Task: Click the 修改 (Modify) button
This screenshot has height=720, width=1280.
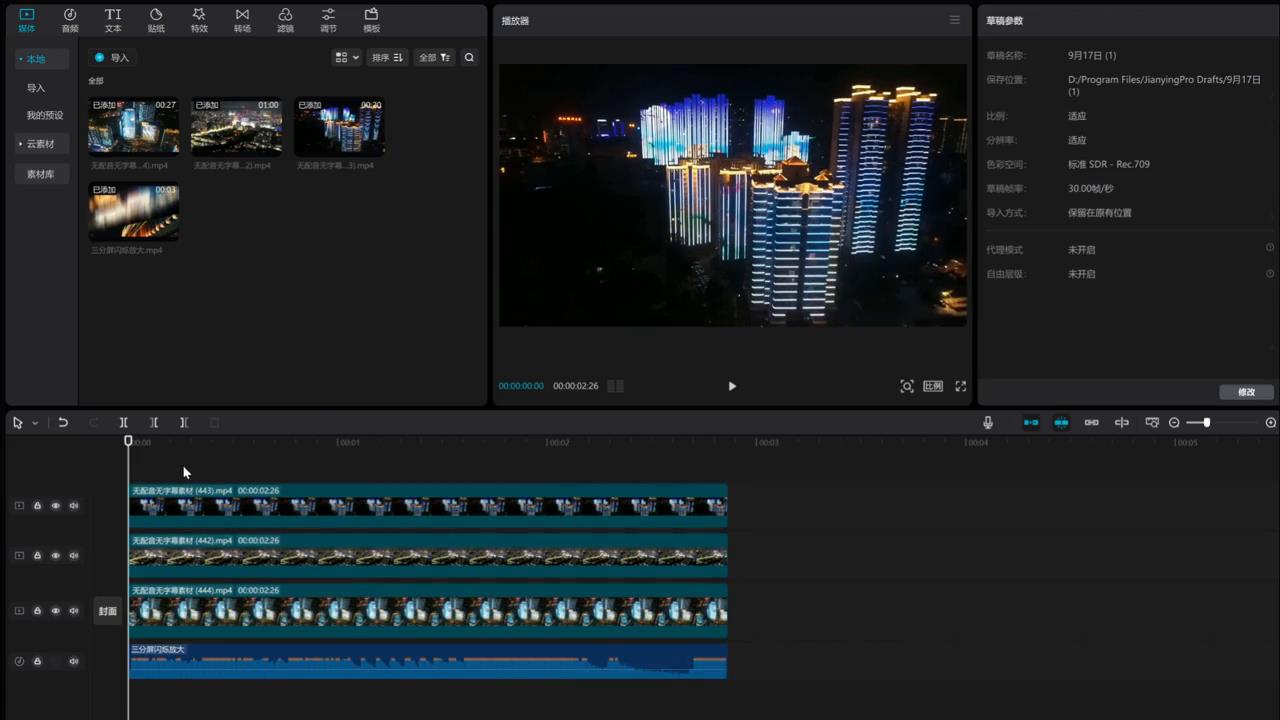Action: click(x=1246, y=392)
